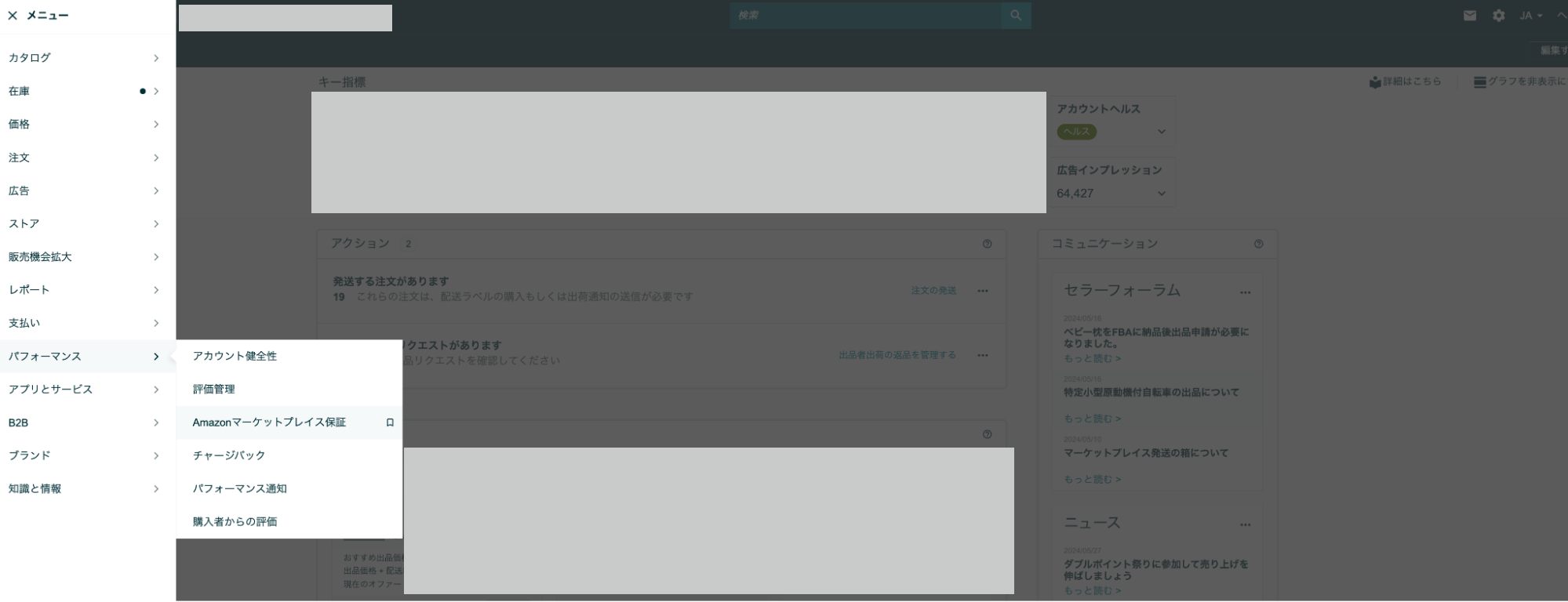The image size is (1568, 602).
Task: Open ニュース three-dot options menu
Action: 1245,524
